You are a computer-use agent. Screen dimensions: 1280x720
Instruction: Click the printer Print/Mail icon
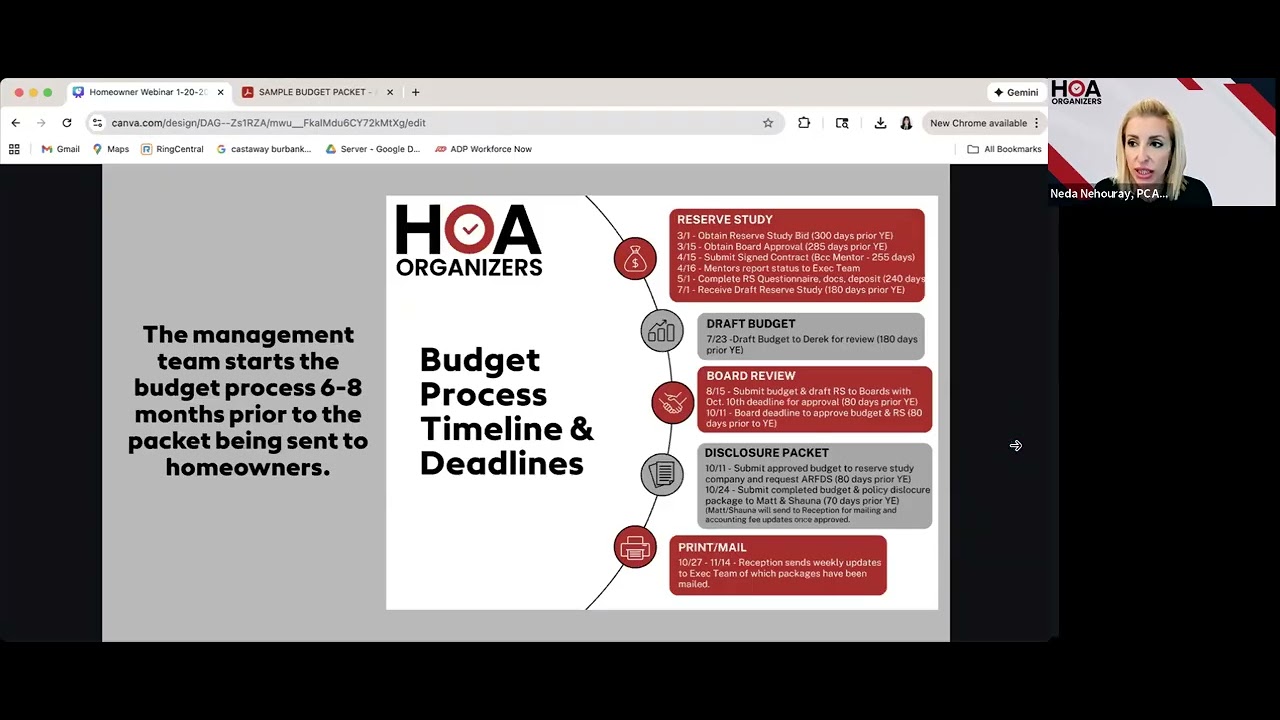coord(635,547)
